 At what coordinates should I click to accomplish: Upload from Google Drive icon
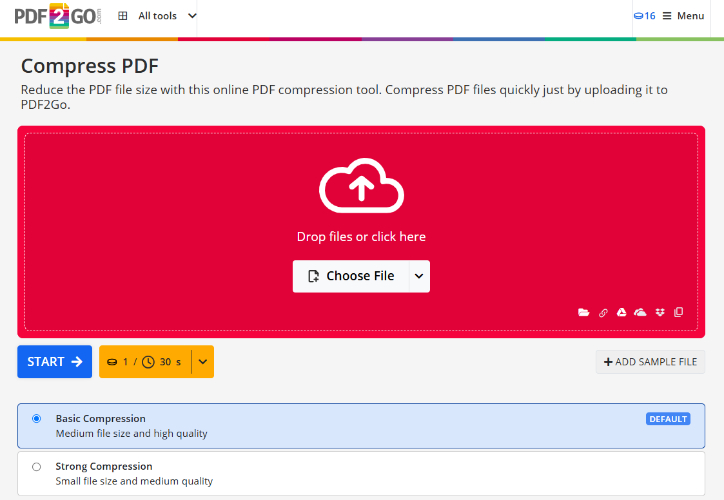[621, 313]
